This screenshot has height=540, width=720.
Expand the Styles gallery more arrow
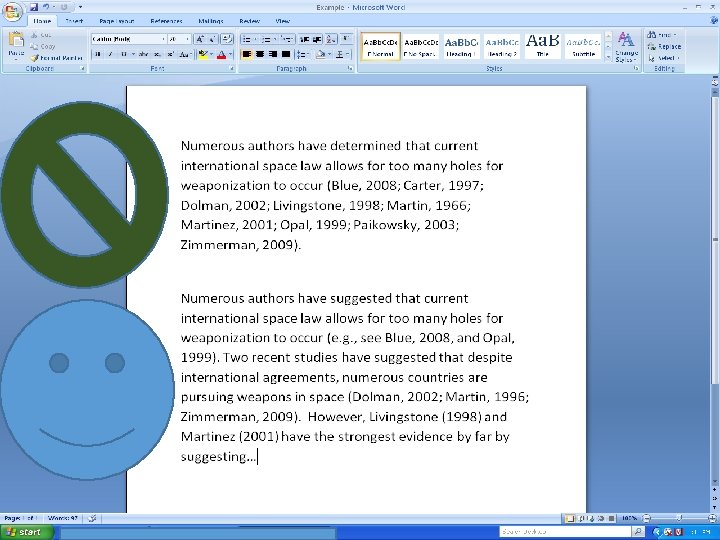coord(608,57)
